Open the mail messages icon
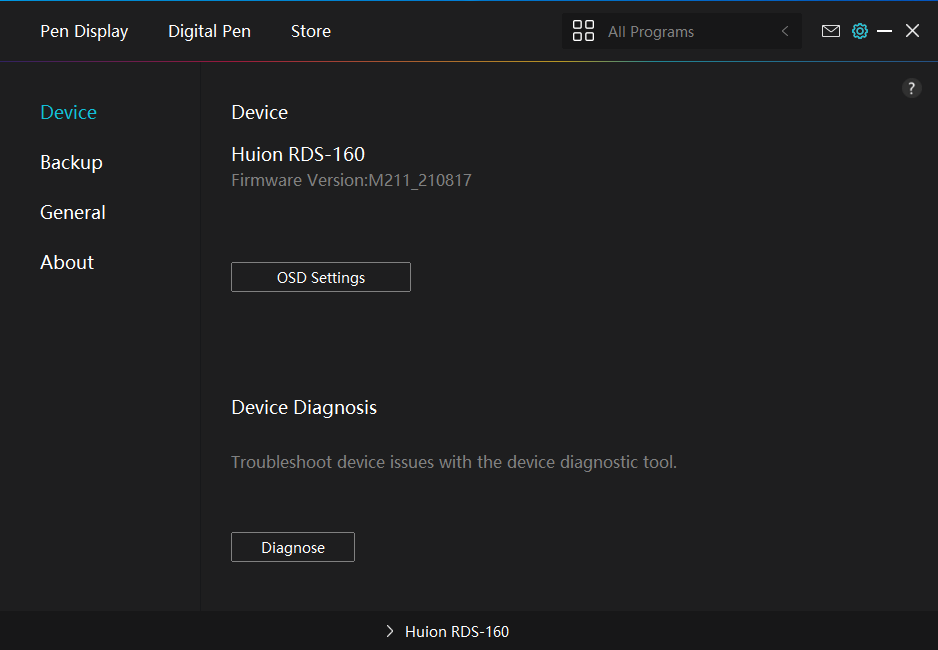The height and width of the screenshot is (650, 938). [830, 31]
